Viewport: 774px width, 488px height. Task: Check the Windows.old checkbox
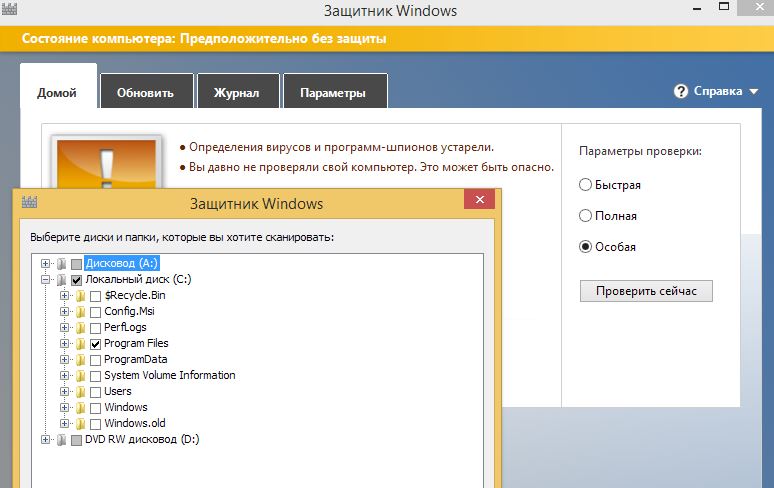tap(96, 424)
